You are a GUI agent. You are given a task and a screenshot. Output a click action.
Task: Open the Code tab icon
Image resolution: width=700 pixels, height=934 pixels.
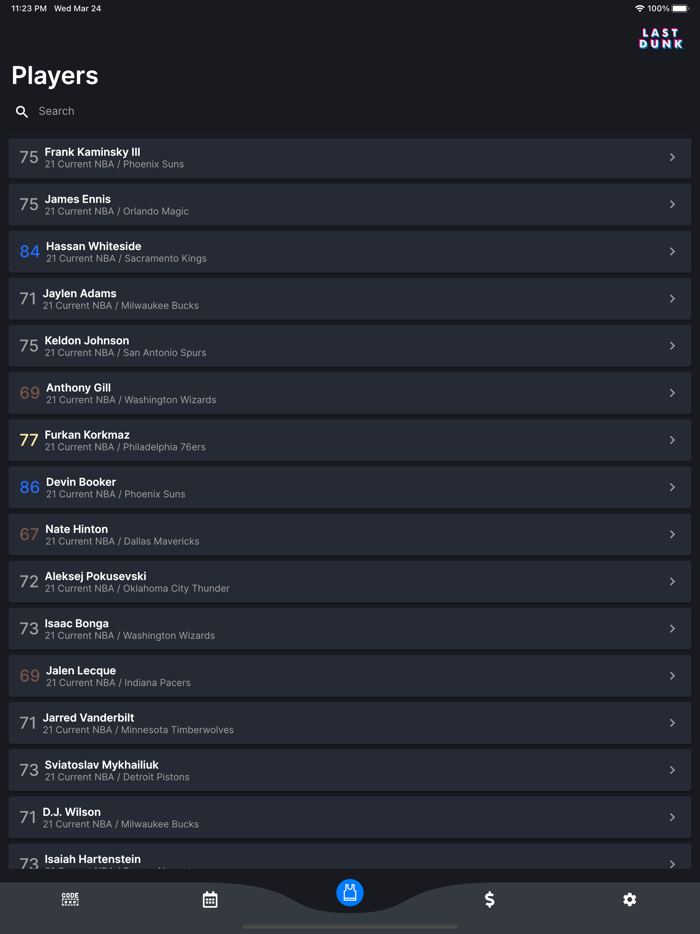(x=70, y=899)
